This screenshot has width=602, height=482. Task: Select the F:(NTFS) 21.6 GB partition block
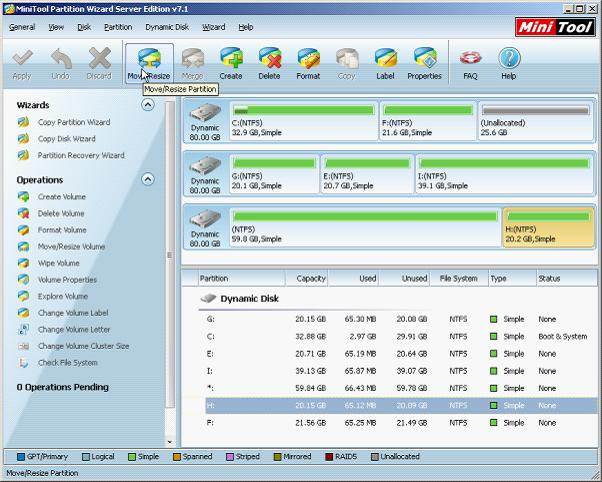428,121
